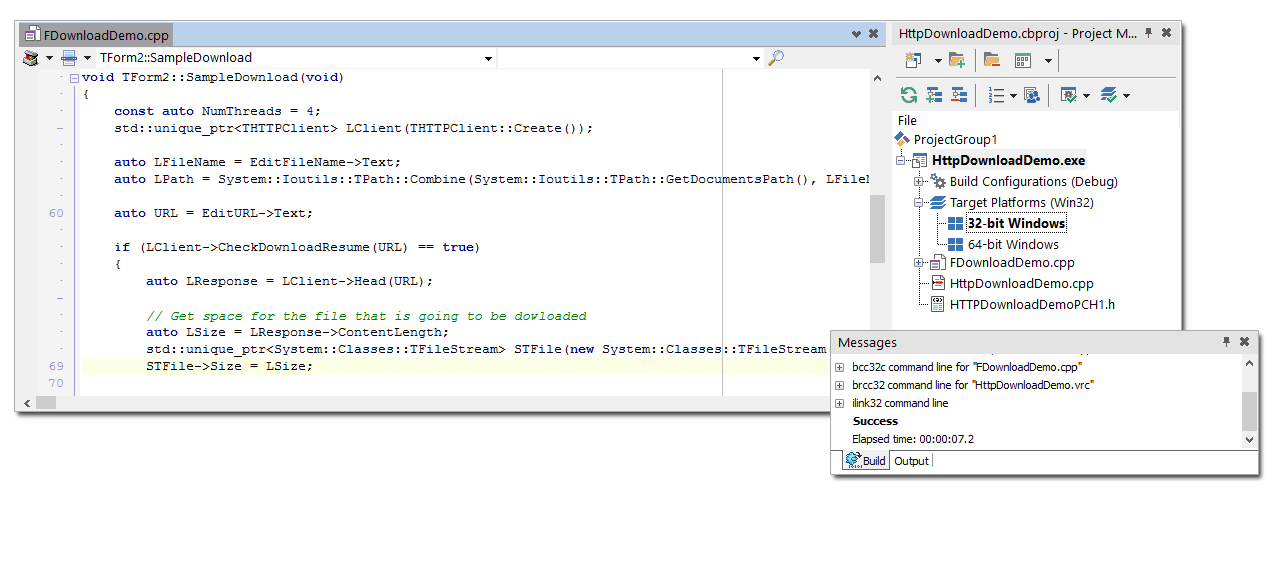Image resolution: width=1283 pixels, height=561 pixels.
Task: Pin the Project Manager panel
Action: [x=1149, y=33]
